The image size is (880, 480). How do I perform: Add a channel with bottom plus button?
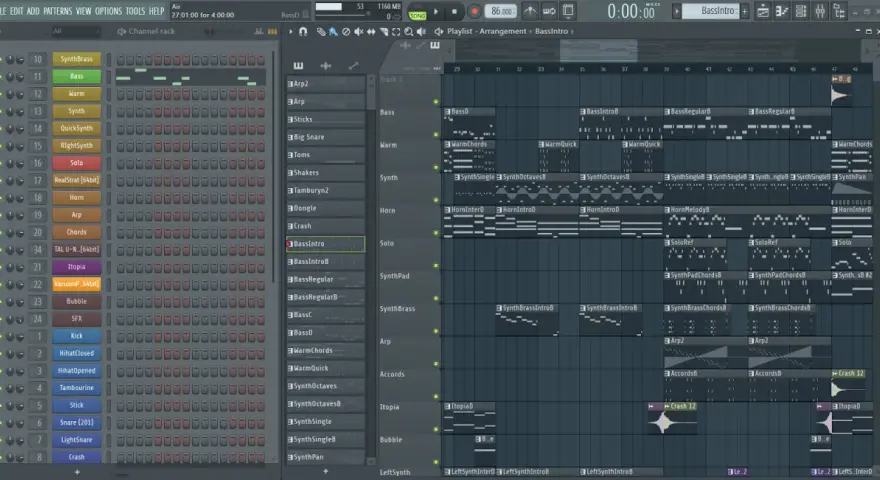[77, 472]
